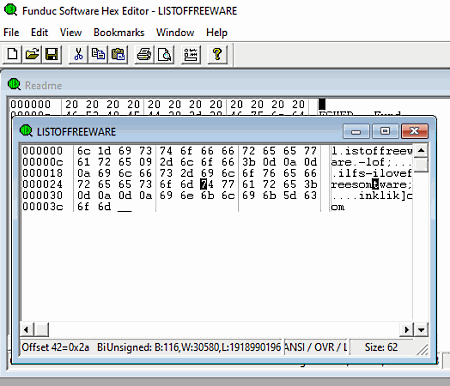This screenshot has height=386, width=450.
Task: Click offset label 000030
Action: coord(42,195)
